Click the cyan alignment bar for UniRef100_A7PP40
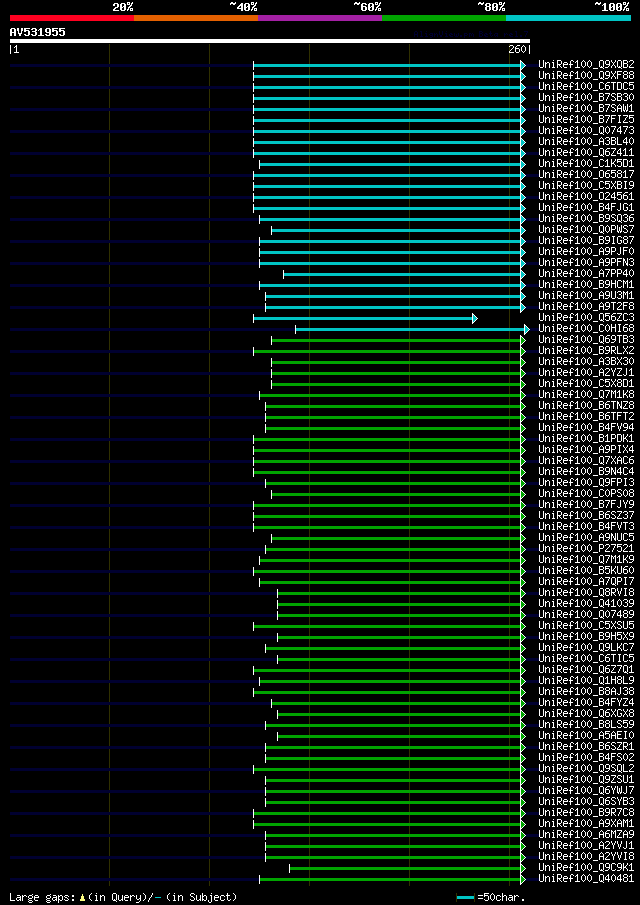Viewport: 640px width, 905px height. coord(405,274)
